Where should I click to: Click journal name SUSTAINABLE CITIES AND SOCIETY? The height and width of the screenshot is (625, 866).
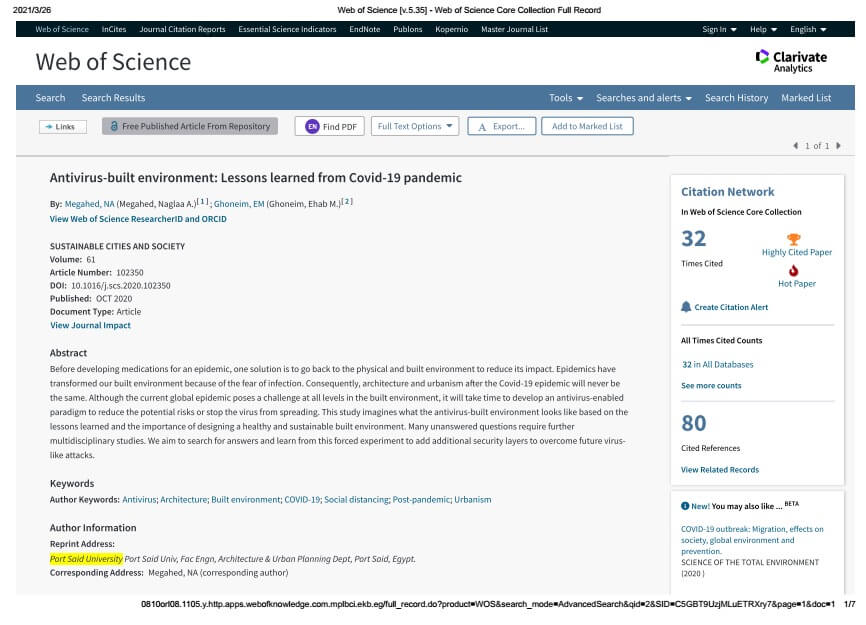point(118,246)
